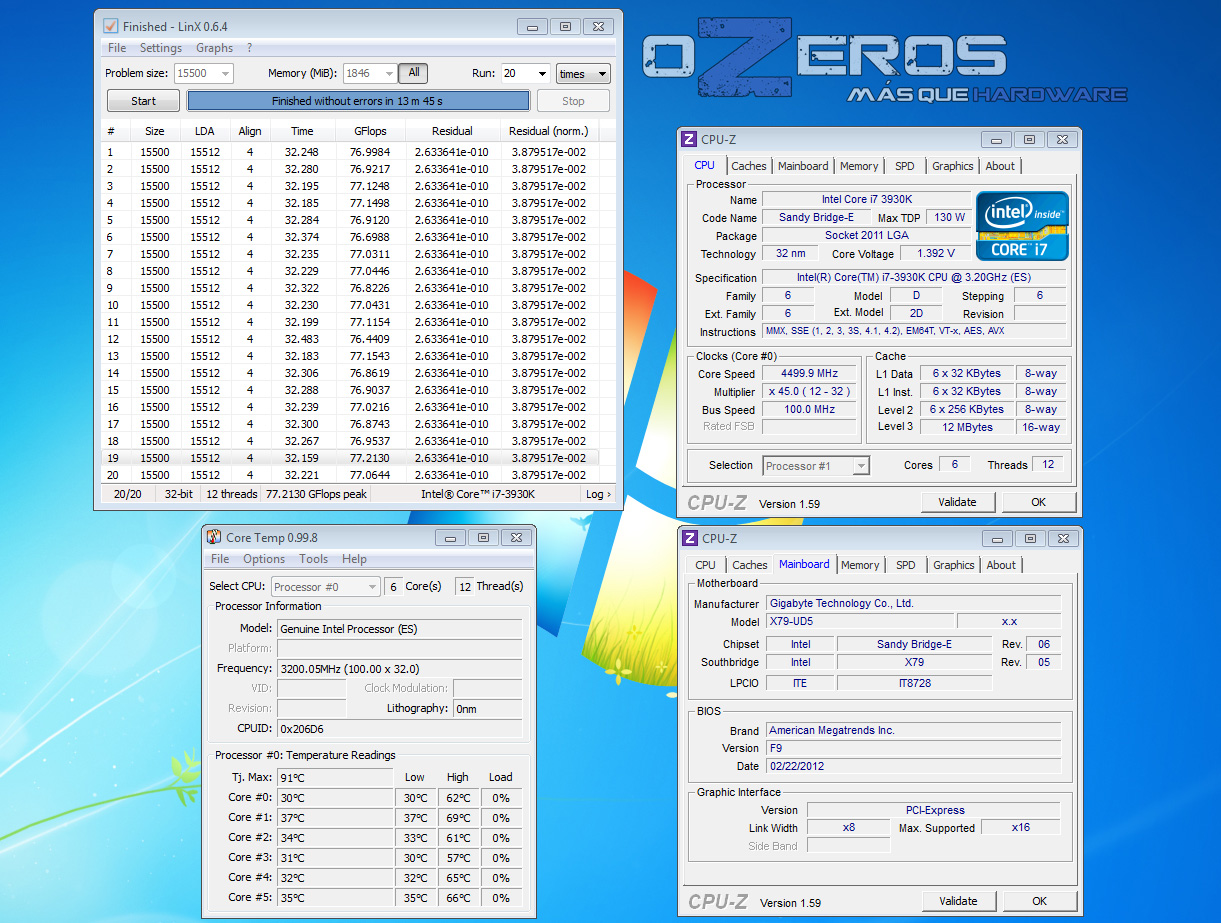Switch to Graphics tab in lower CPU-Z window
1221x923 pixels.
tap(953, 565)
